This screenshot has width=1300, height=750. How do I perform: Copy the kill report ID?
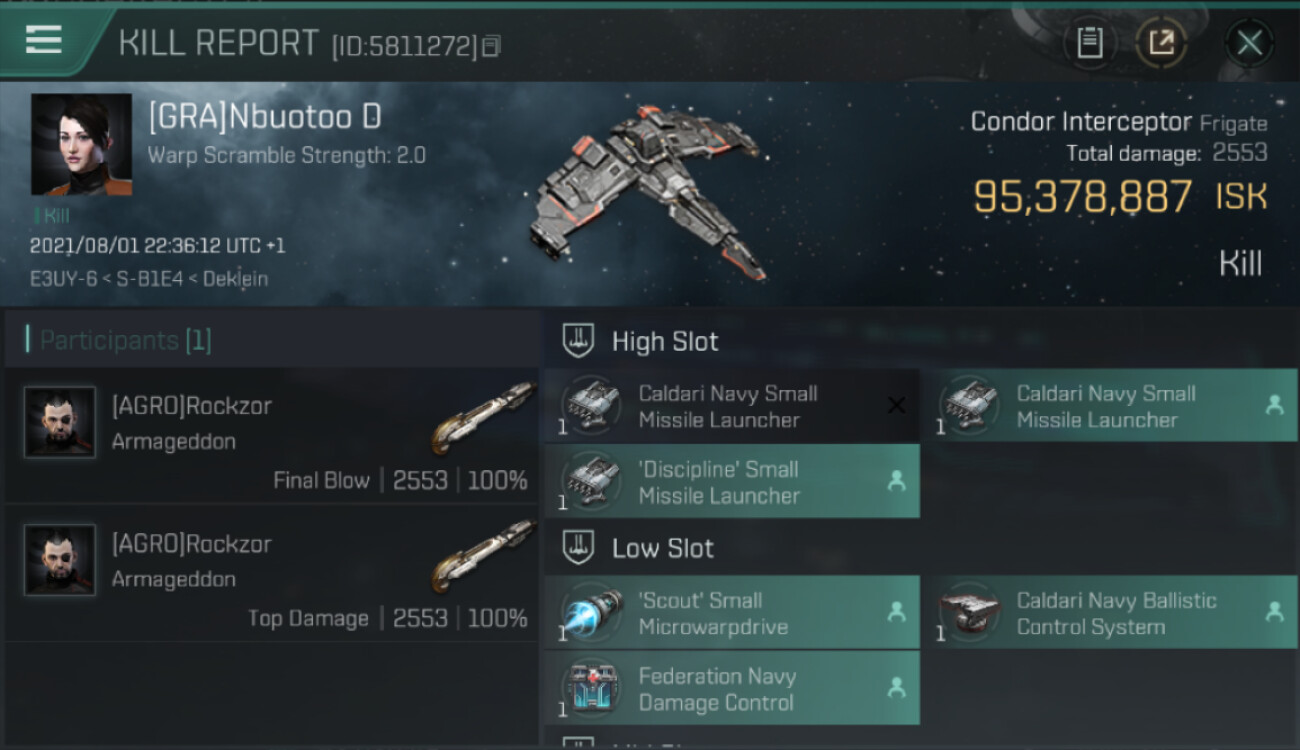(491, 46)
